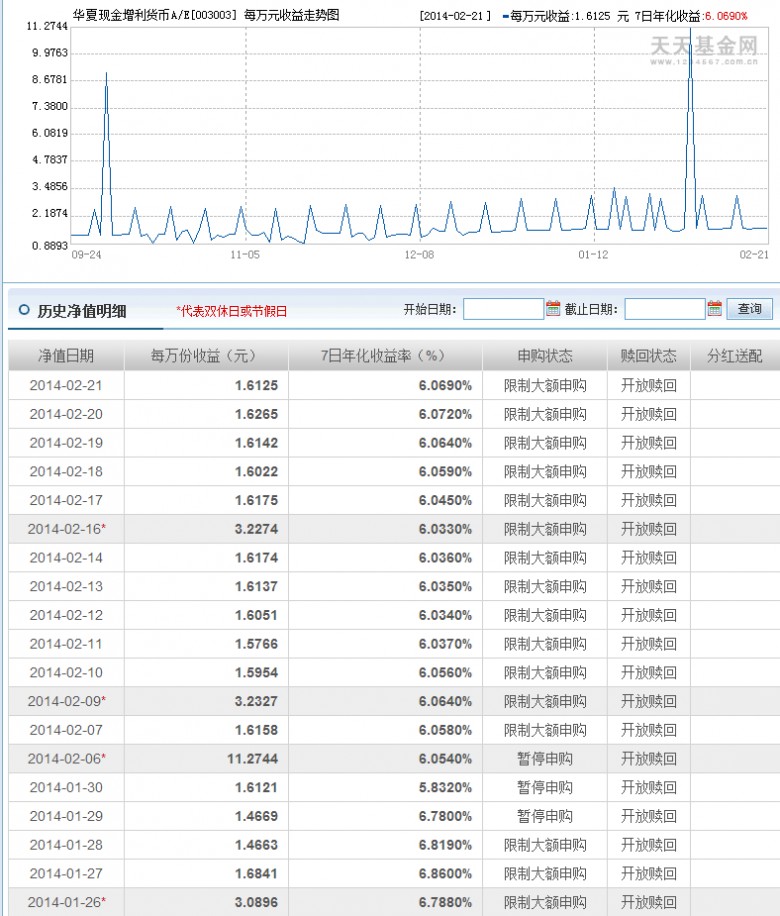Viewport: 780px width, 916px height.
Task: Select the yield value 6.7800%
Action: [x=445, y=816]
